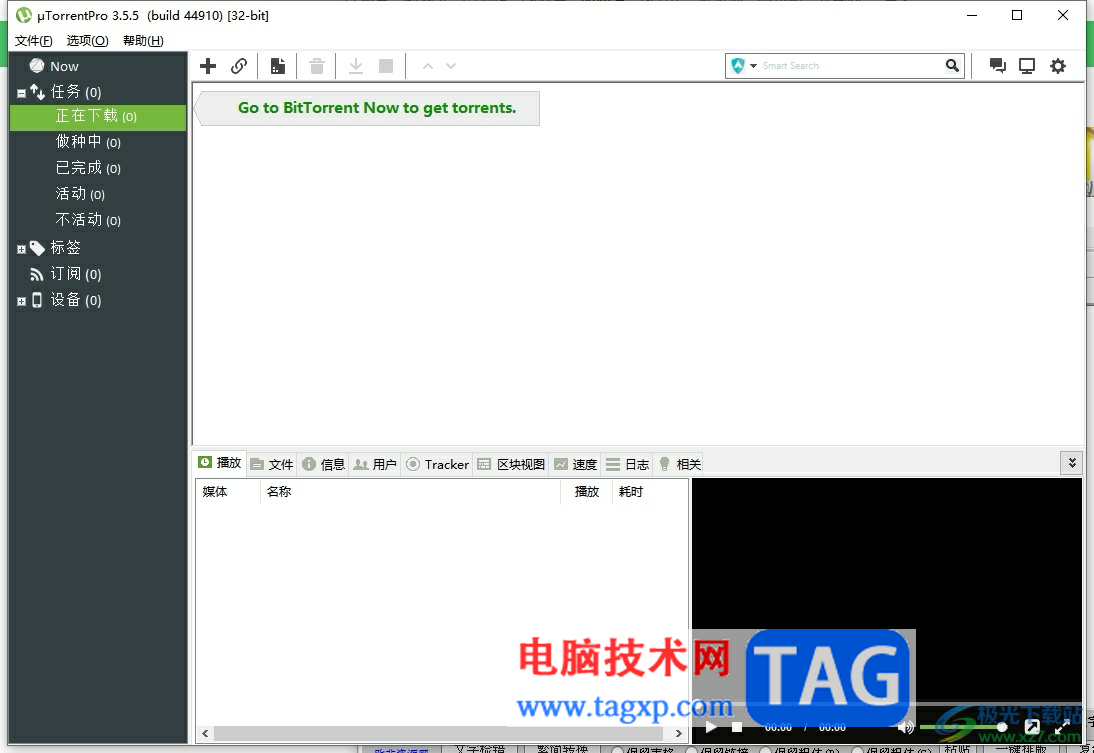Select 不活动 (0) category
Screen dimensions: 1094x753
click(88, 220)
